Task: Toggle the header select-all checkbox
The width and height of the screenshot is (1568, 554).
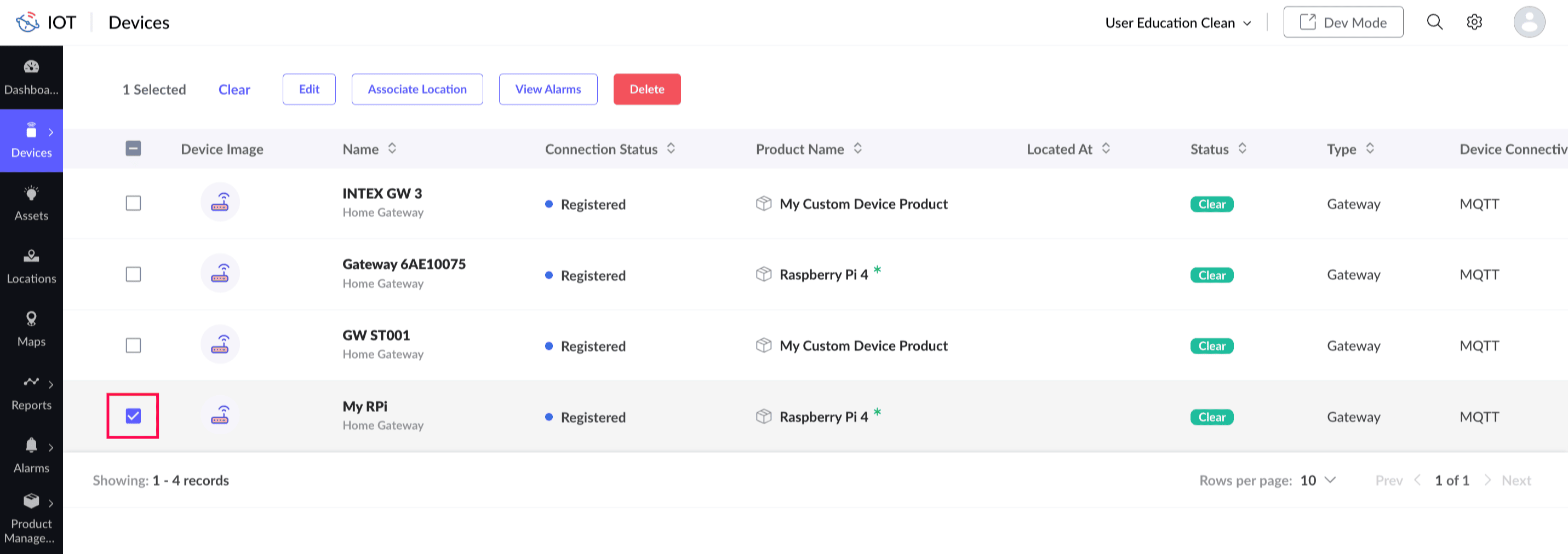Action: (x=133, y=148)
